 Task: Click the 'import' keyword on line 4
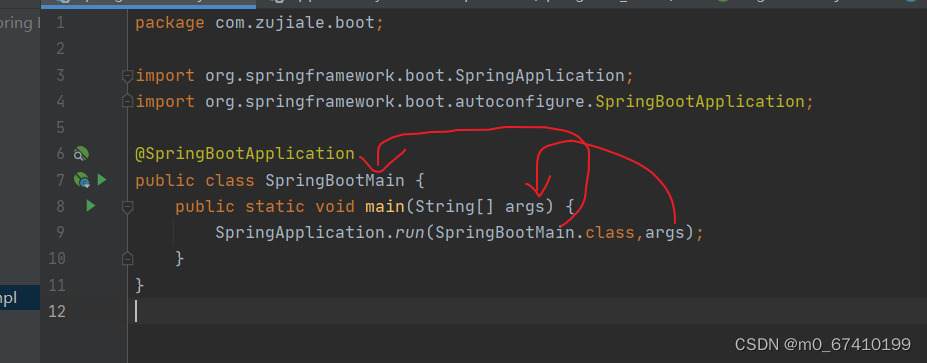point(165,102)
